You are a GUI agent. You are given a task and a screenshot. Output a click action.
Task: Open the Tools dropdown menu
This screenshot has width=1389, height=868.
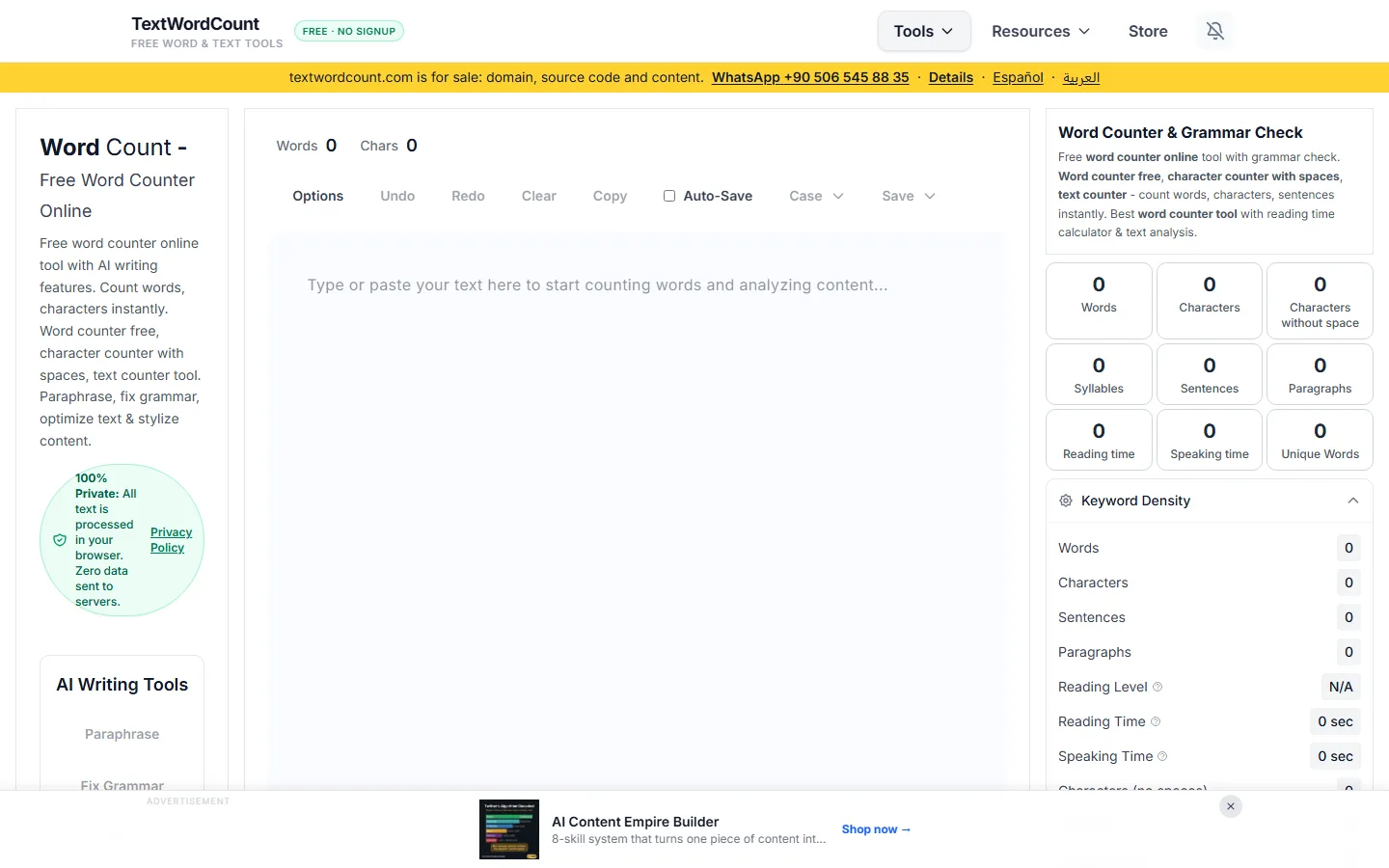tap(924, 31)
